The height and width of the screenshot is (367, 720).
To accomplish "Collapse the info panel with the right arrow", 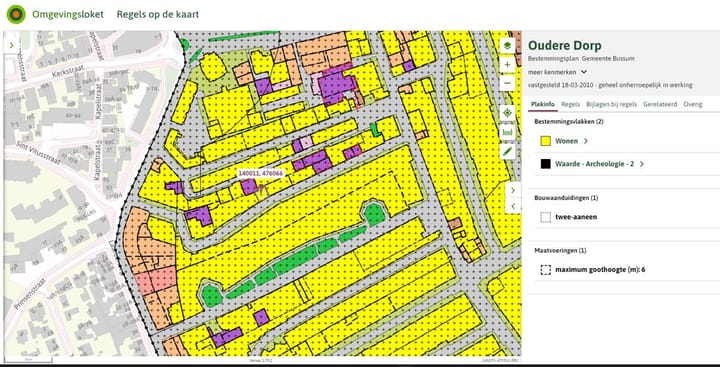I will pyautogui.click(x=513, y=190).
